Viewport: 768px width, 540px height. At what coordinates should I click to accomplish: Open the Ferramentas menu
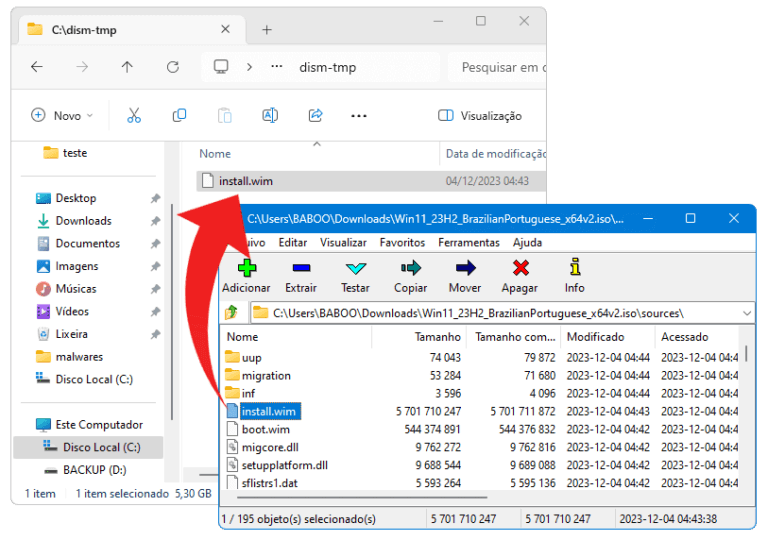coord(468,243)
